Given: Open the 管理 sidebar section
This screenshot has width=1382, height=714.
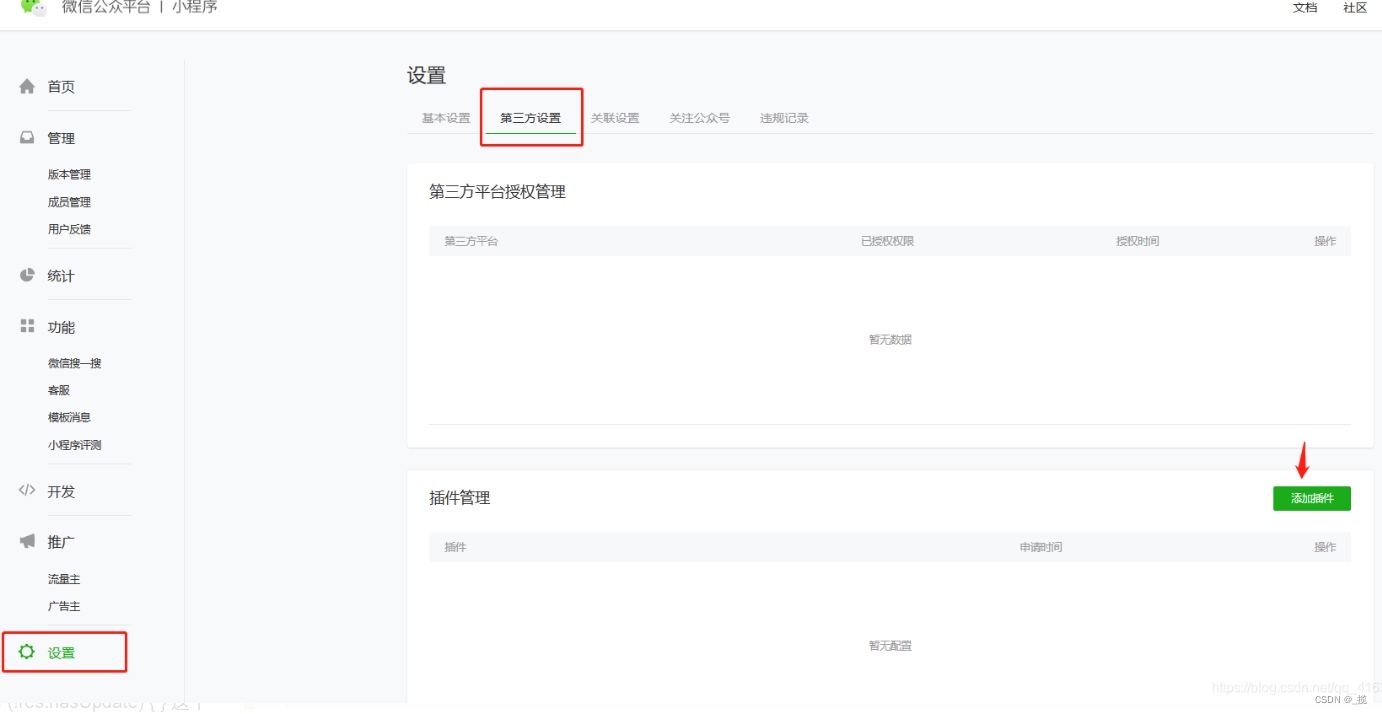Looking at the screenshot, I should click(61, 138).
